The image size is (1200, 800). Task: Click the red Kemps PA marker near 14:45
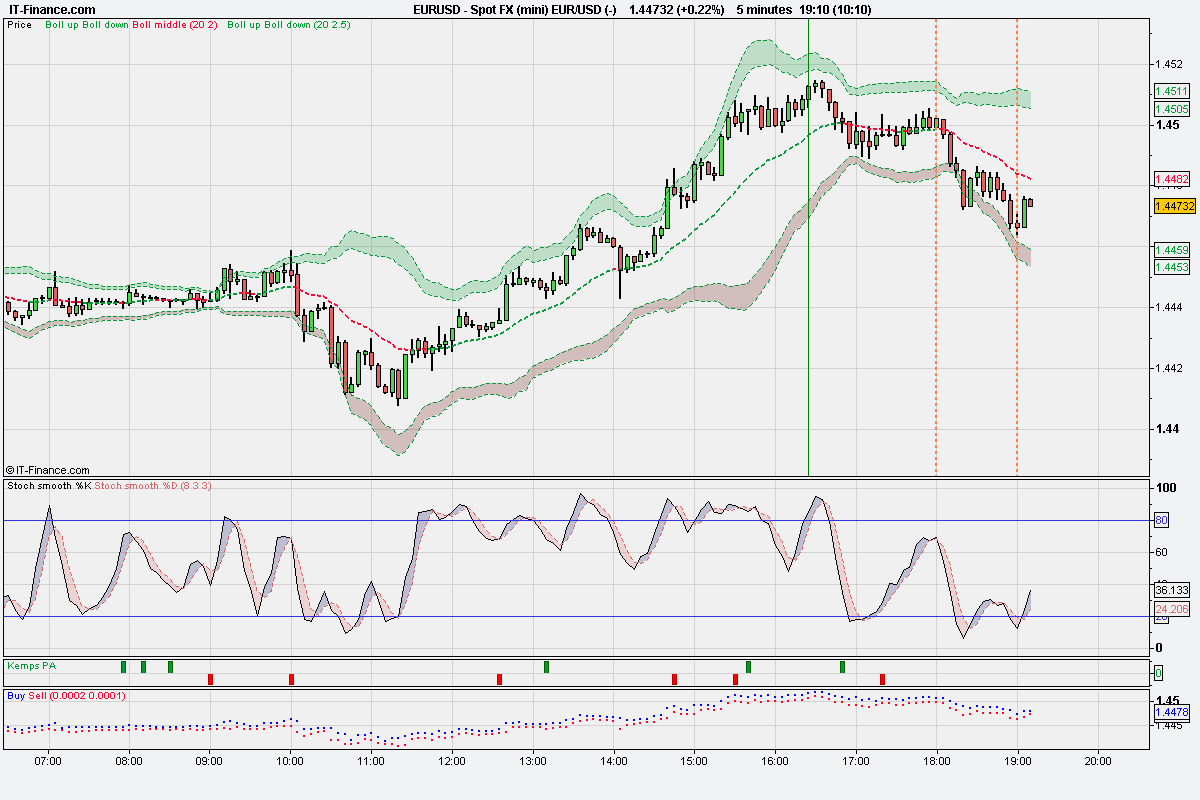click(x=674, y=679)
